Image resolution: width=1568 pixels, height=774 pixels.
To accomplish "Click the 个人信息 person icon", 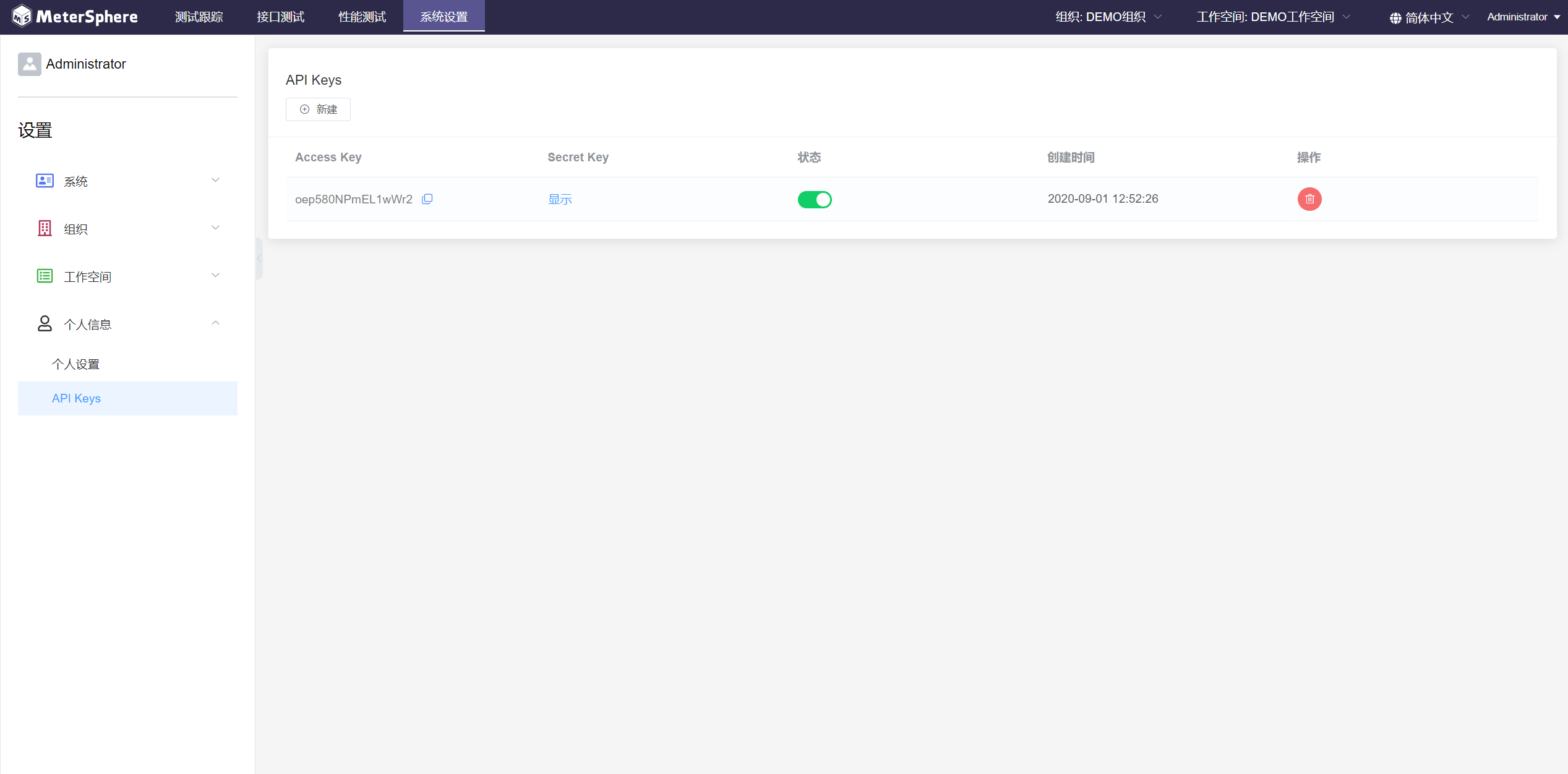I will (x=45, y=323).
